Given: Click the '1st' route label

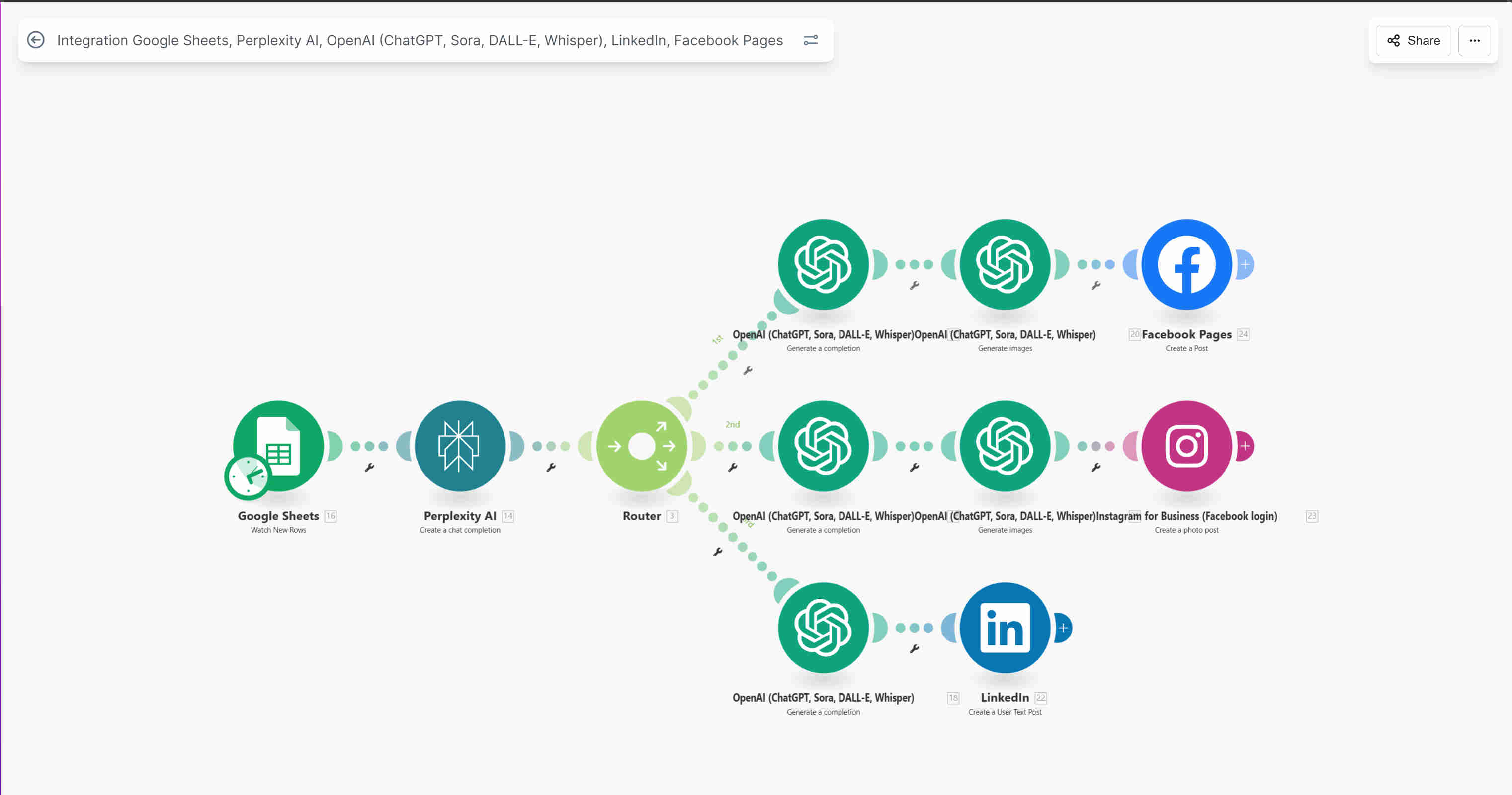Looking at the screenshot, I should point(717,339).
